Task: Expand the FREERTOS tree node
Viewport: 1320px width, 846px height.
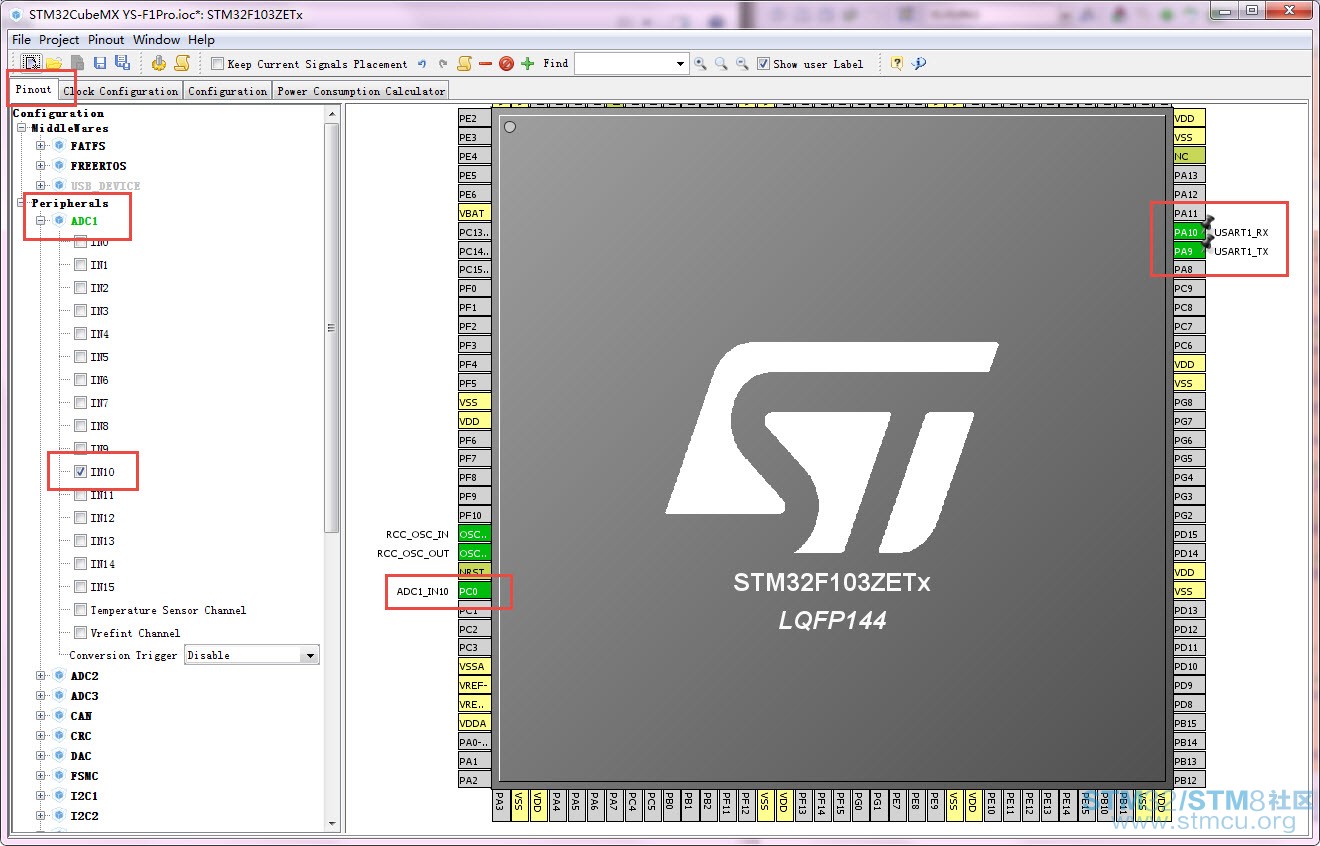Action: [41, 166]
